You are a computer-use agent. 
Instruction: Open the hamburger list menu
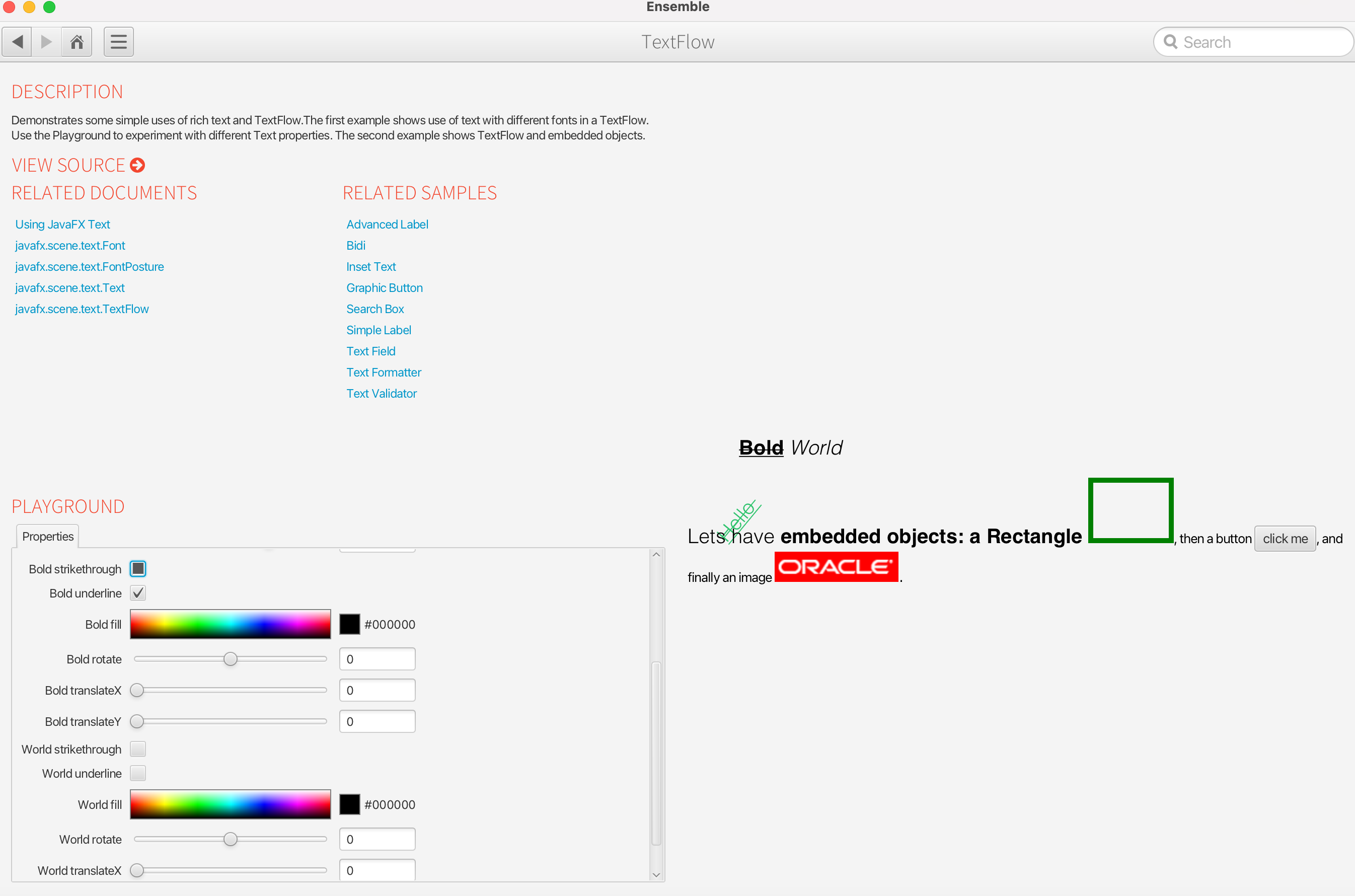point(118,42)
